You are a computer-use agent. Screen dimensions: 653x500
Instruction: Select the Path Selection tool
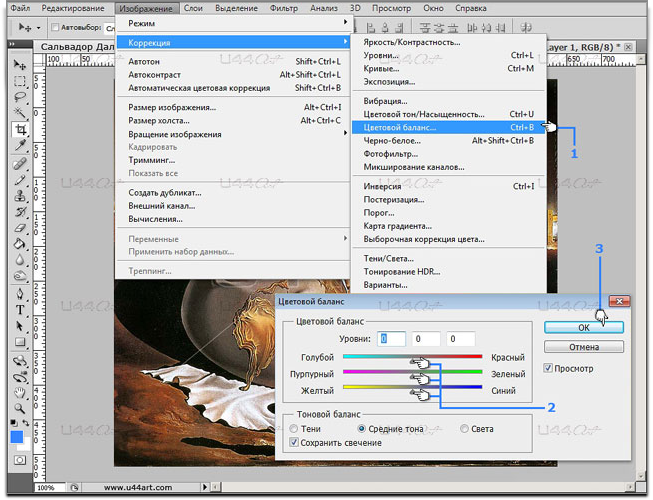[x=20, y=326]
